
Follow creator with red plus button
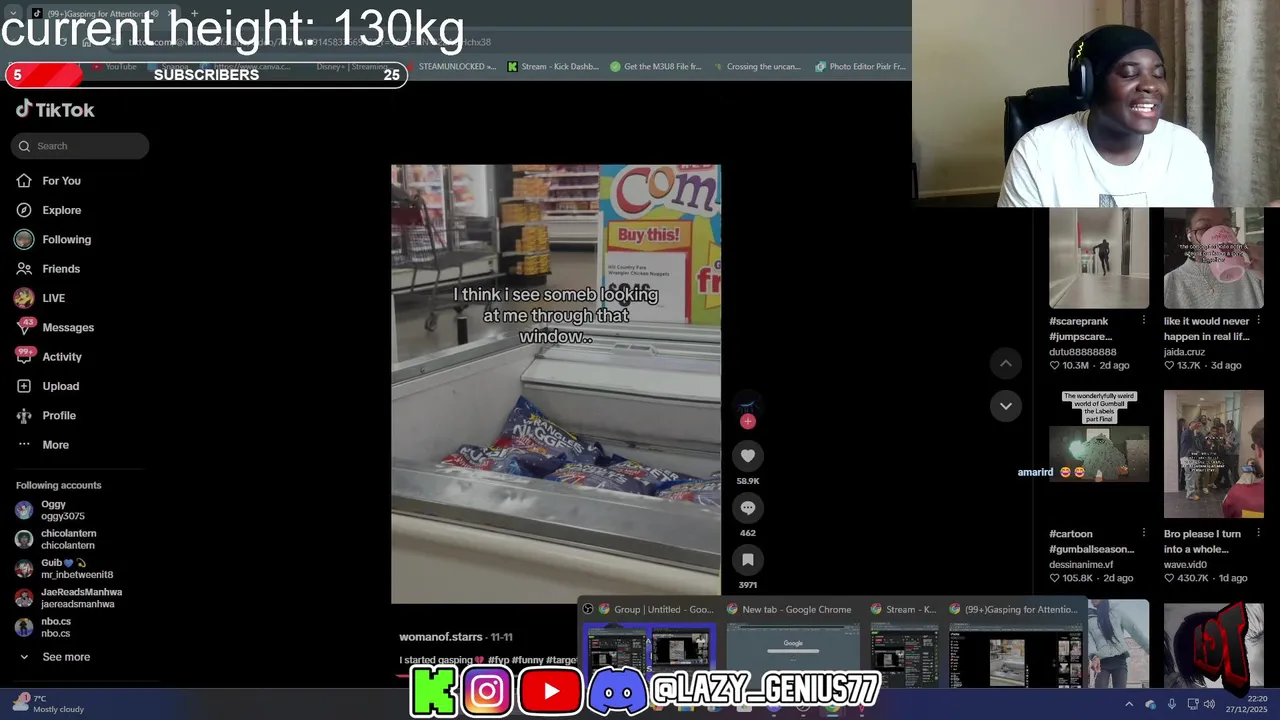tap(747, 422)
